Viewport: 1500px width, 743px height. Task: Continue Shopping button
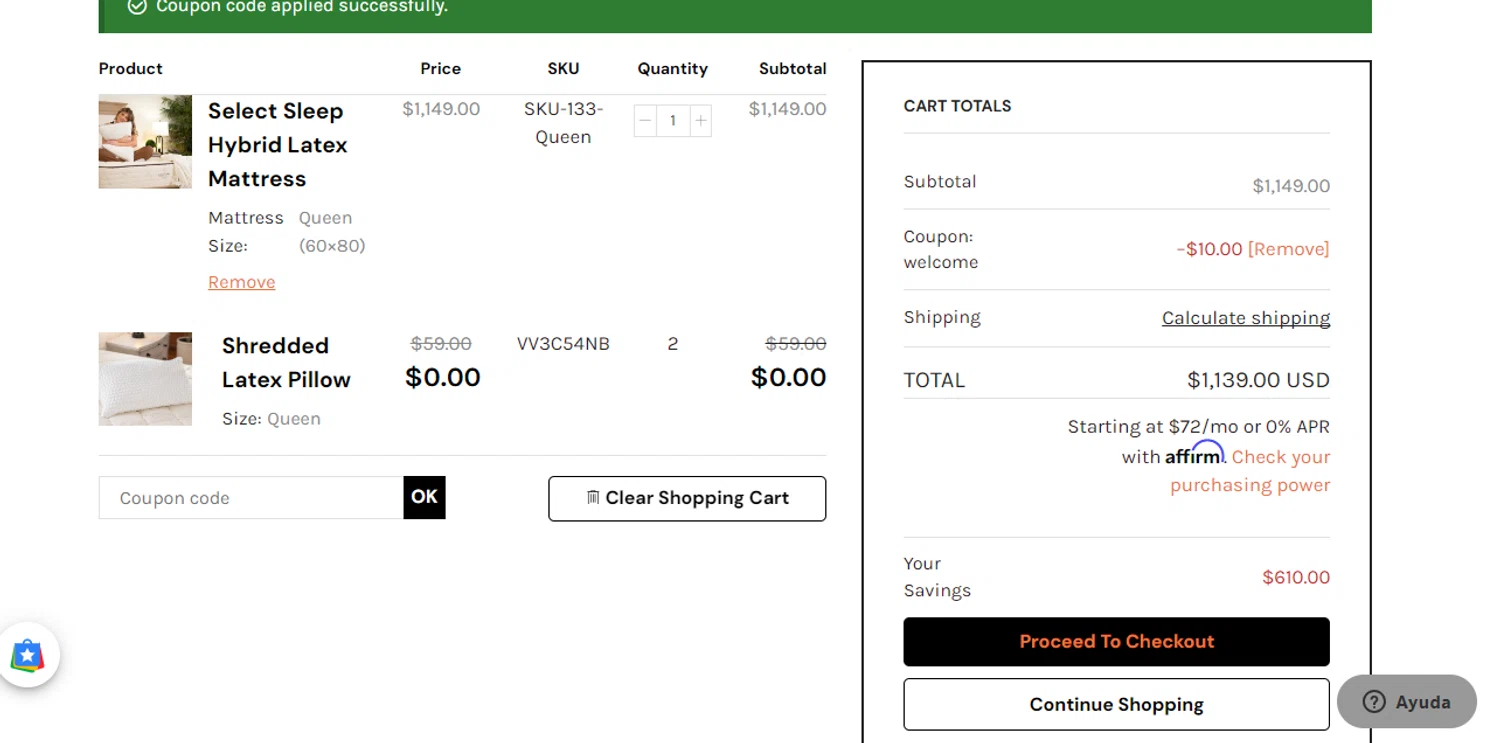click(1116, 705)
